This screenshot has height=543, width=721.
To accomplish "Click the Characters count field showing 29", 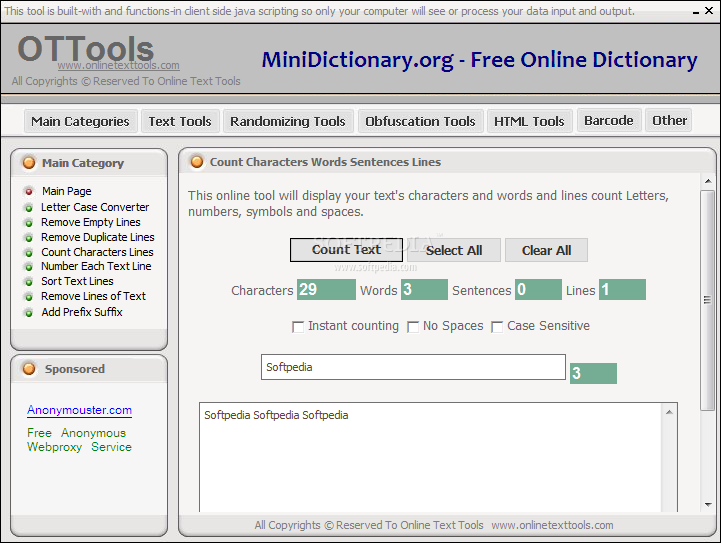I will coord(326,290).
